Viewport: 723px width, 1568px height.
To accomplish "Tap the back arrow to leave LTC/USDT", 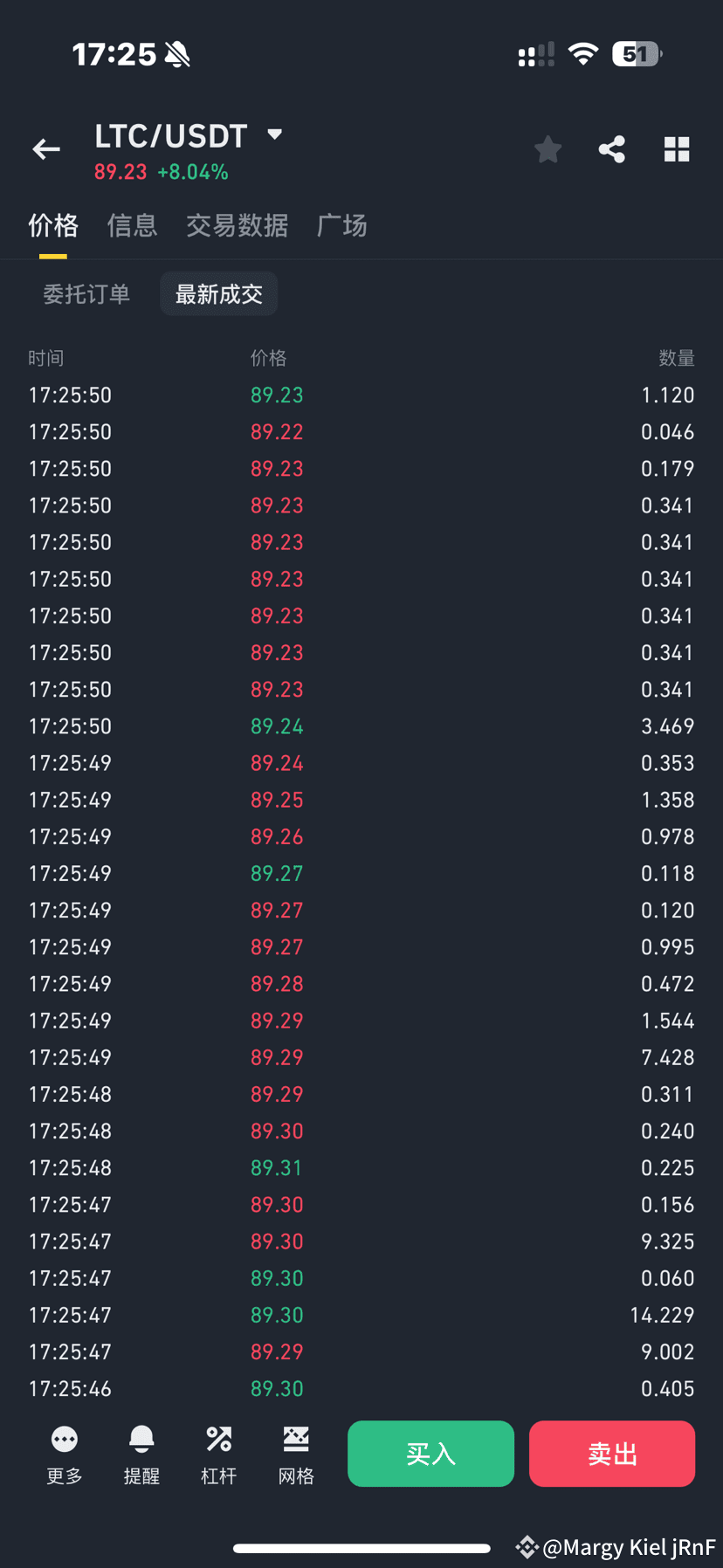I will click(x=45, y=148).
